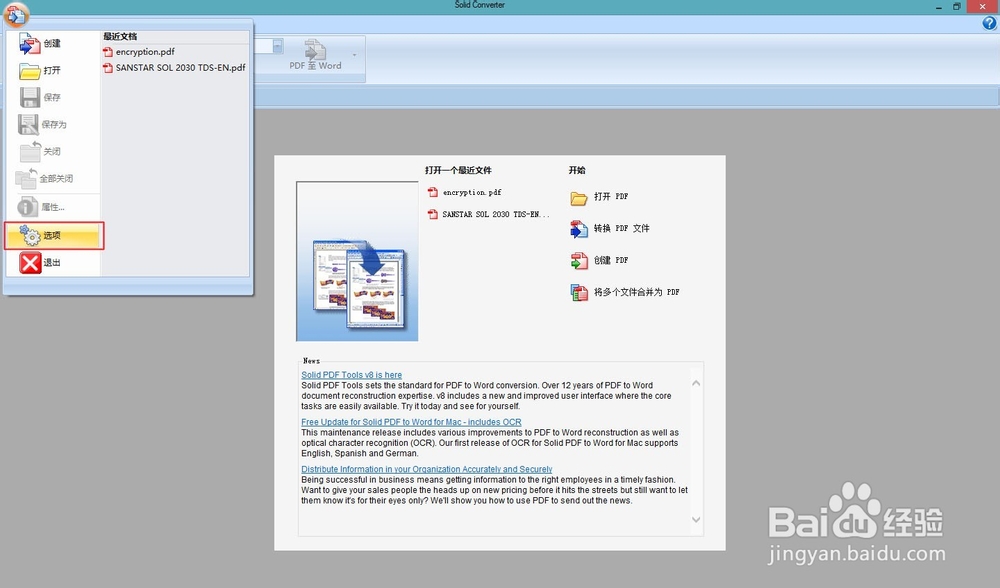This screenshot has height=588, width=1000.
Task: Click the 创建 PDF green arrow icon
Action: click(578, 260)
